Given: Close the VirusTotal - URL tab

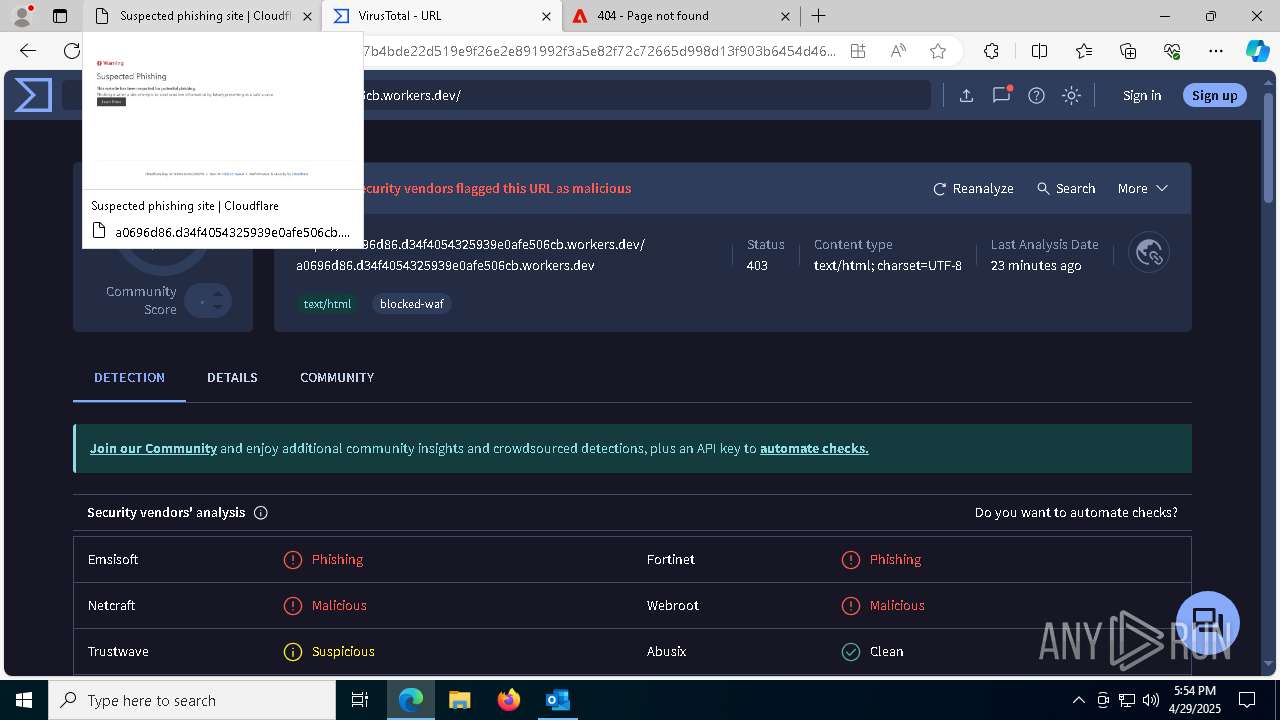Looking at the screenshot, I should click(546, 16).
